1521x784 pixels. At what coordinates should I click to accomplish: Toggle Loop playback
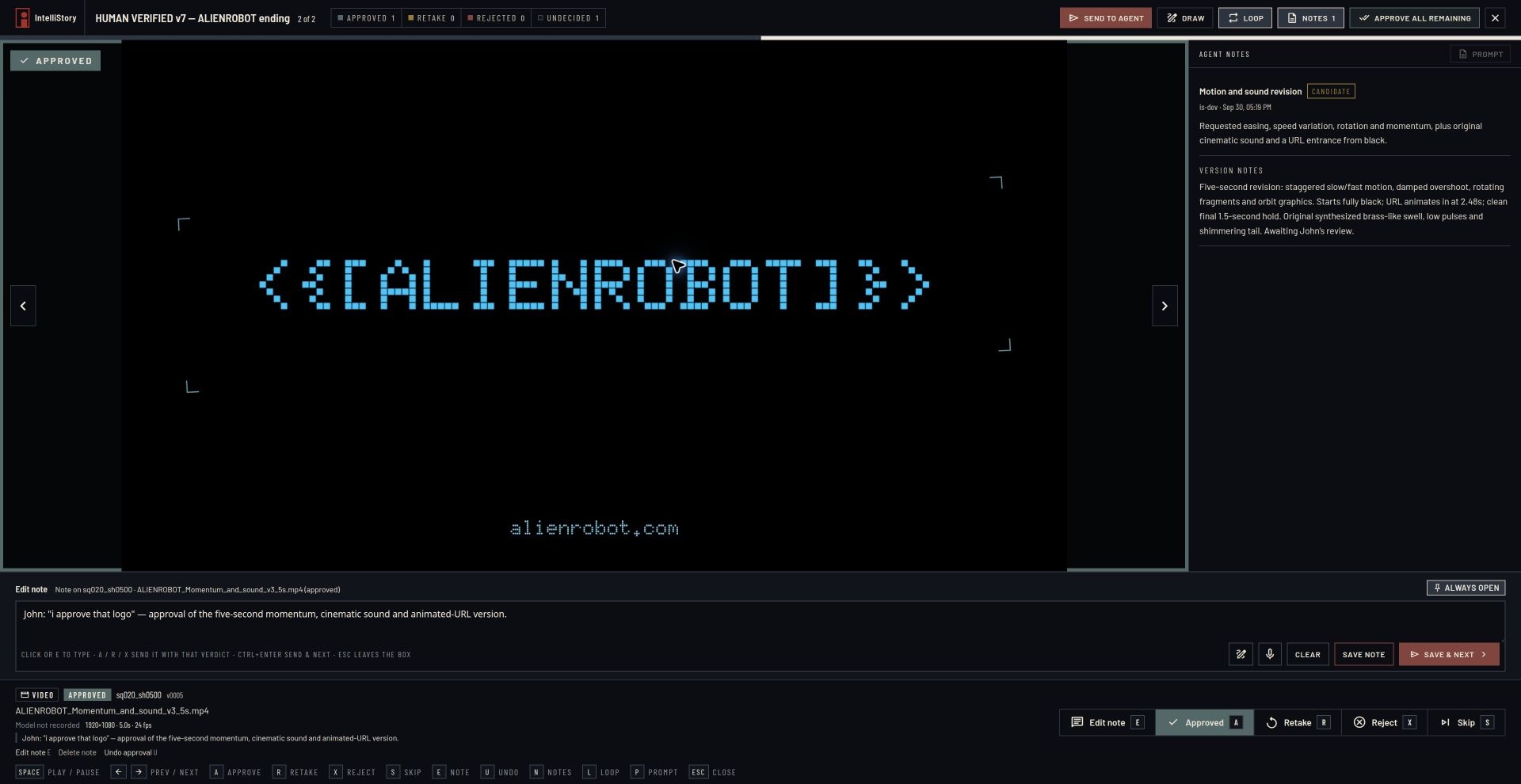pos(1245,17)
